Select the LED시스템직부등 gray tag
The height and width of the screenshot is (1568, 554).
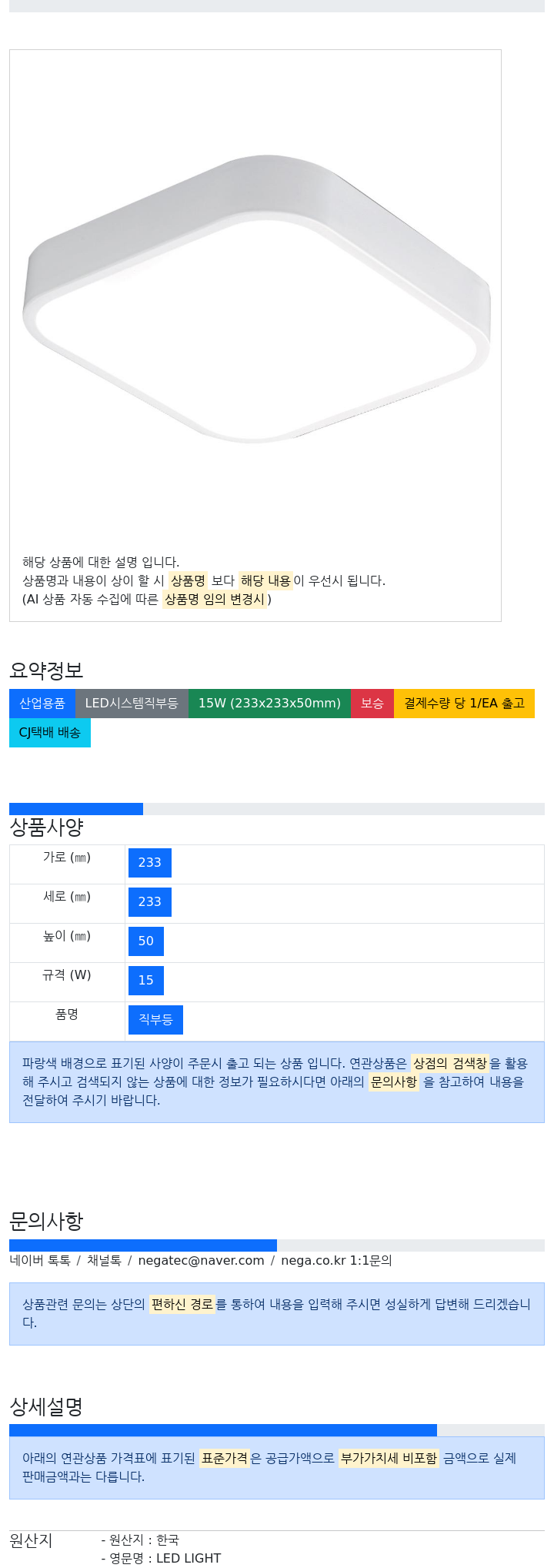132,704
